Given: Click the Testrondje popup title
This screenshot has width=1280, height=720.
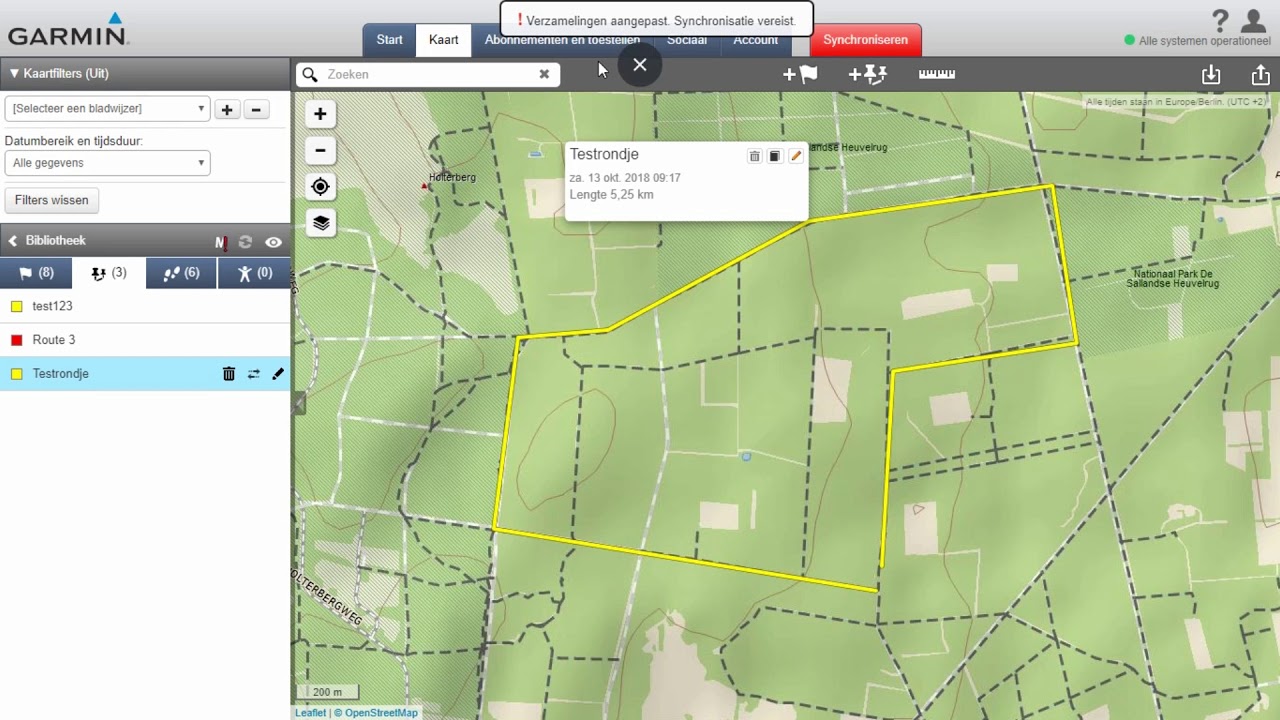Looking at the screenshot, I should [x=604, y=154].
